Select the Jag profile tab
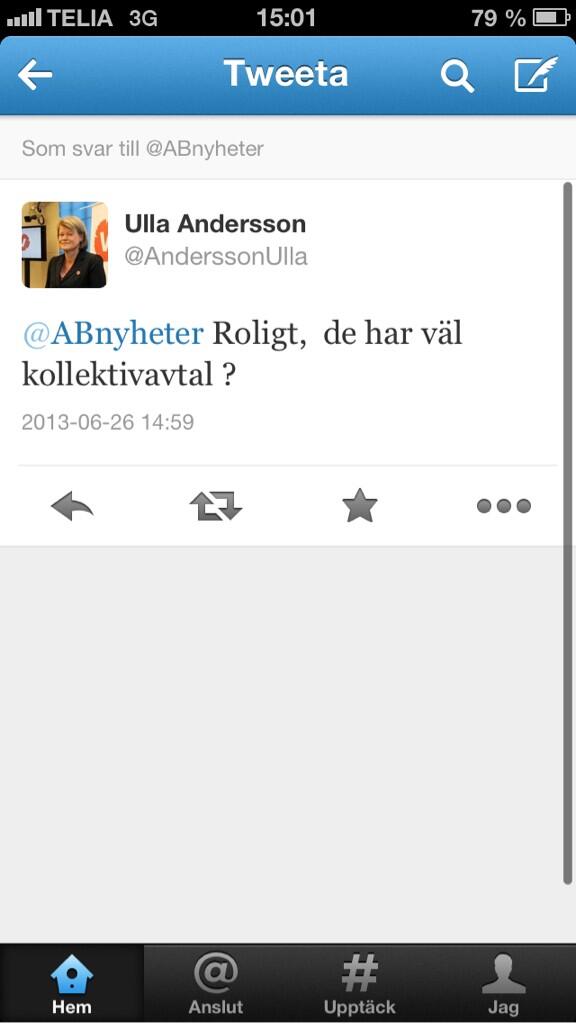Screen dimensions: 576x1024 [504, 984]
